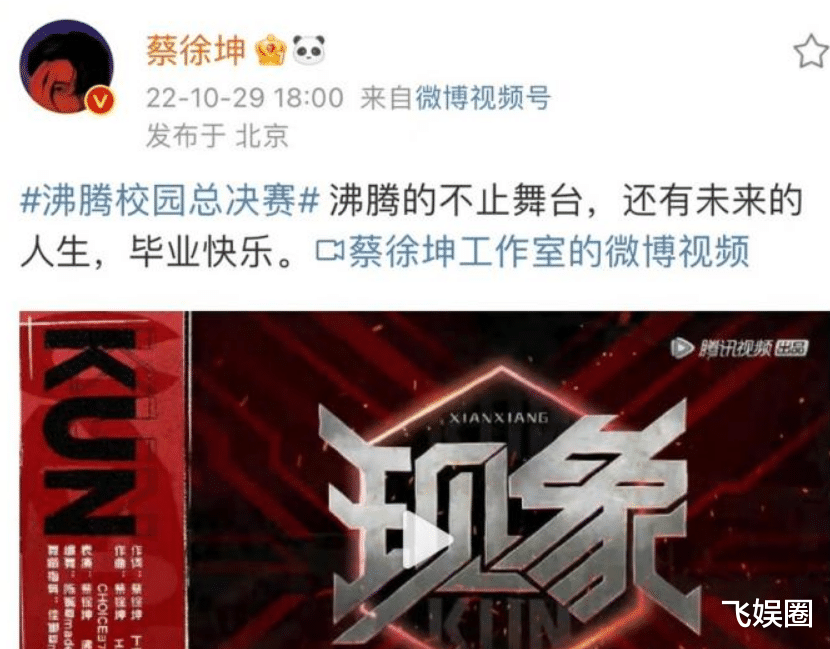Click the post timestamp 22-10-29 18:00
Image resolution: width=830 pixels, height=649 pixels.
245,98
